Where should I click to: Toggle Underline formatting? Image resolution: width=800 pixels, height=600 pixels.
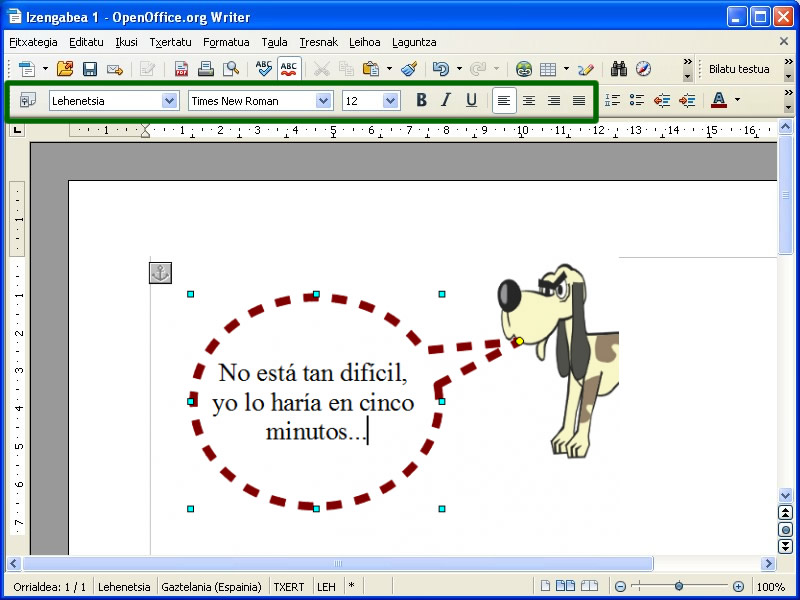click(471, 100)
